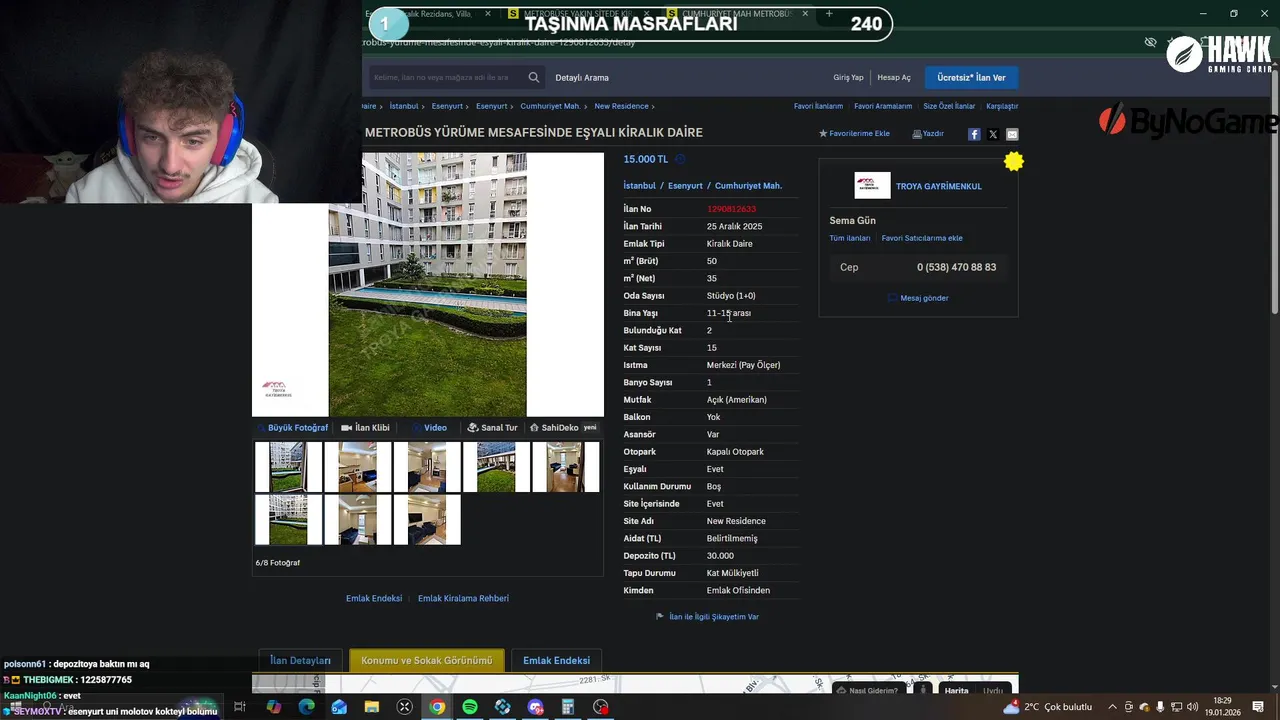The height and width of the screenshot is (720, 1280).
Task: Open Task View in taskbar
Action: point(240,707)
